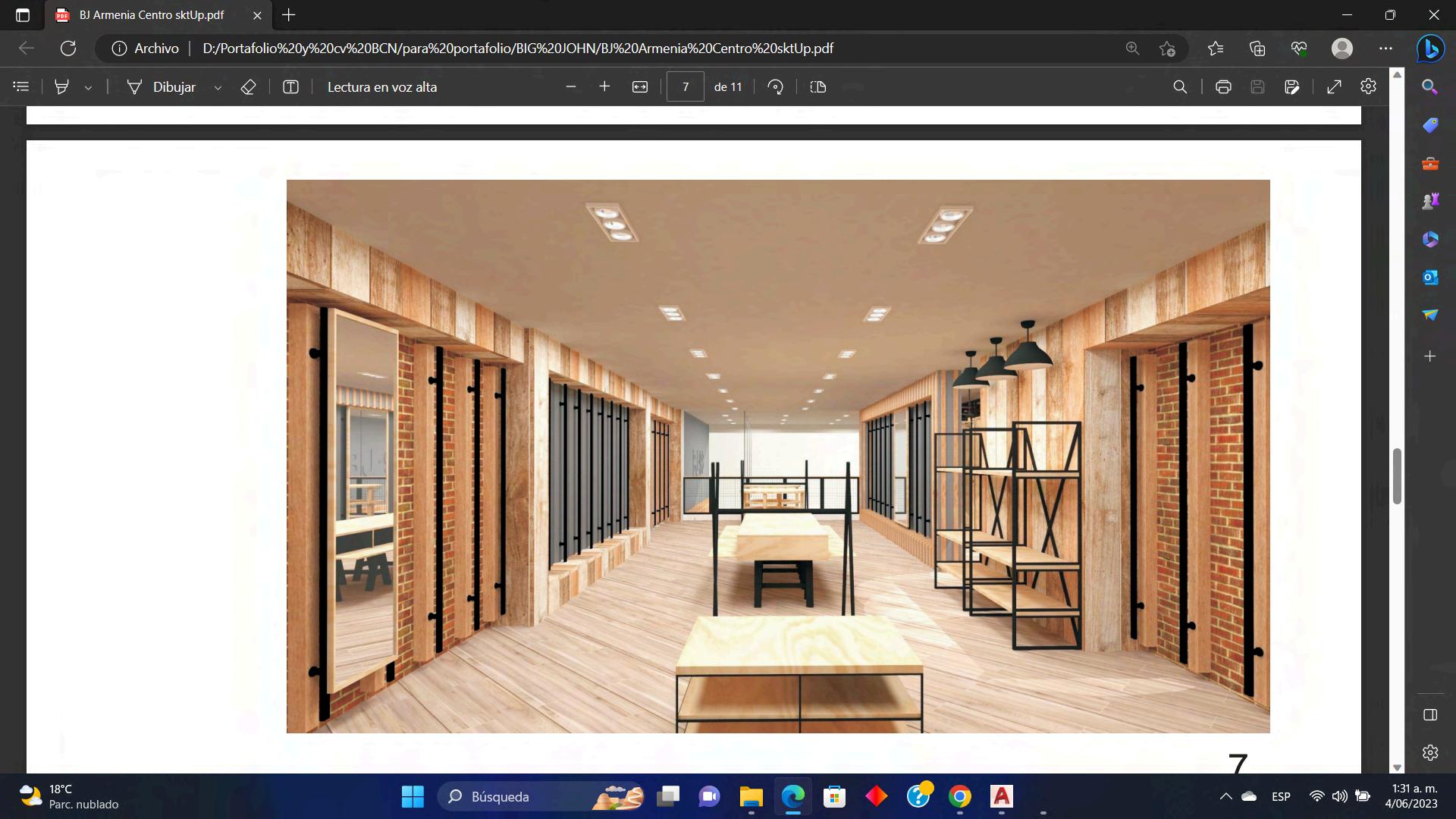Click the add text box icon

click(x=290, y=86)
